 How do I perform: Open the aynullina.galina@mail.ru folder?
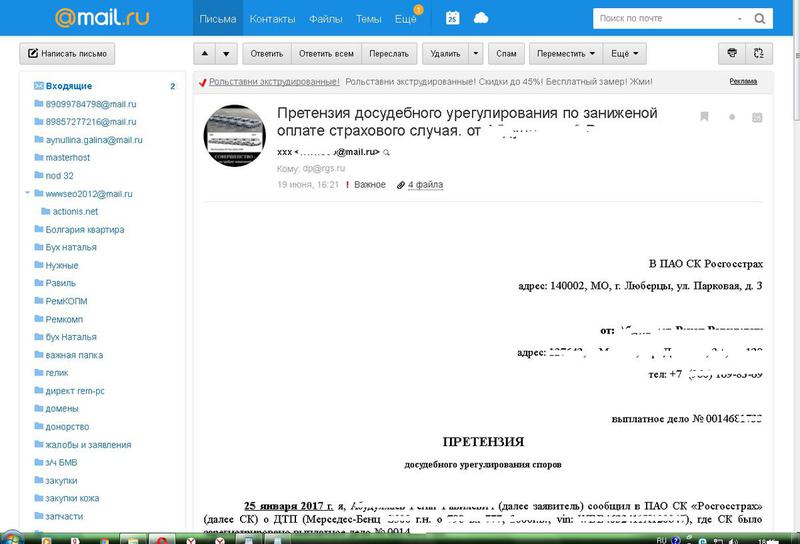(88, 140)
